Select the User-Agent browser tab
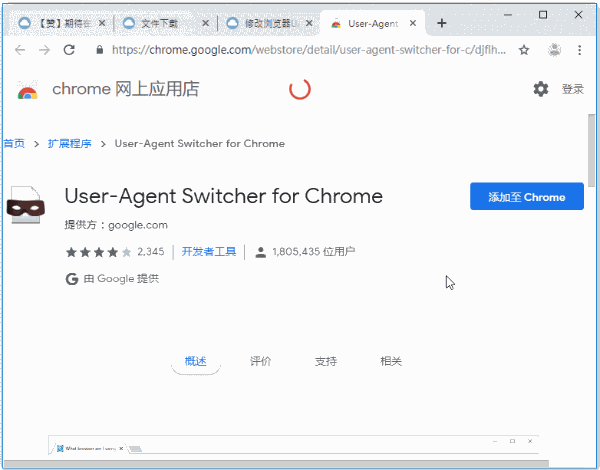 [371, 23]
